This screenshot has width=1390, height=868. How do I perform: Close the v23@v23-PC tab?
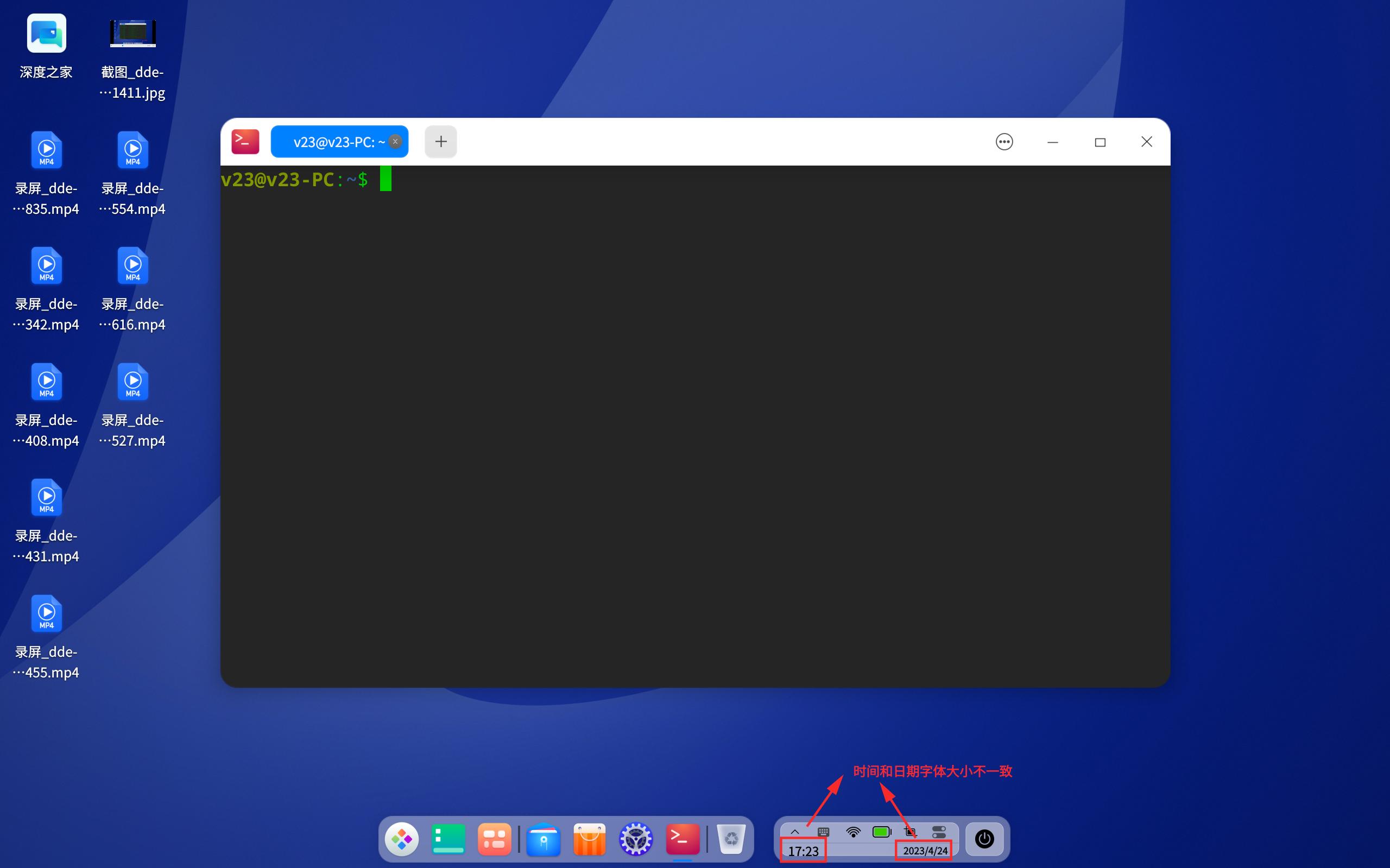point(395,142)
